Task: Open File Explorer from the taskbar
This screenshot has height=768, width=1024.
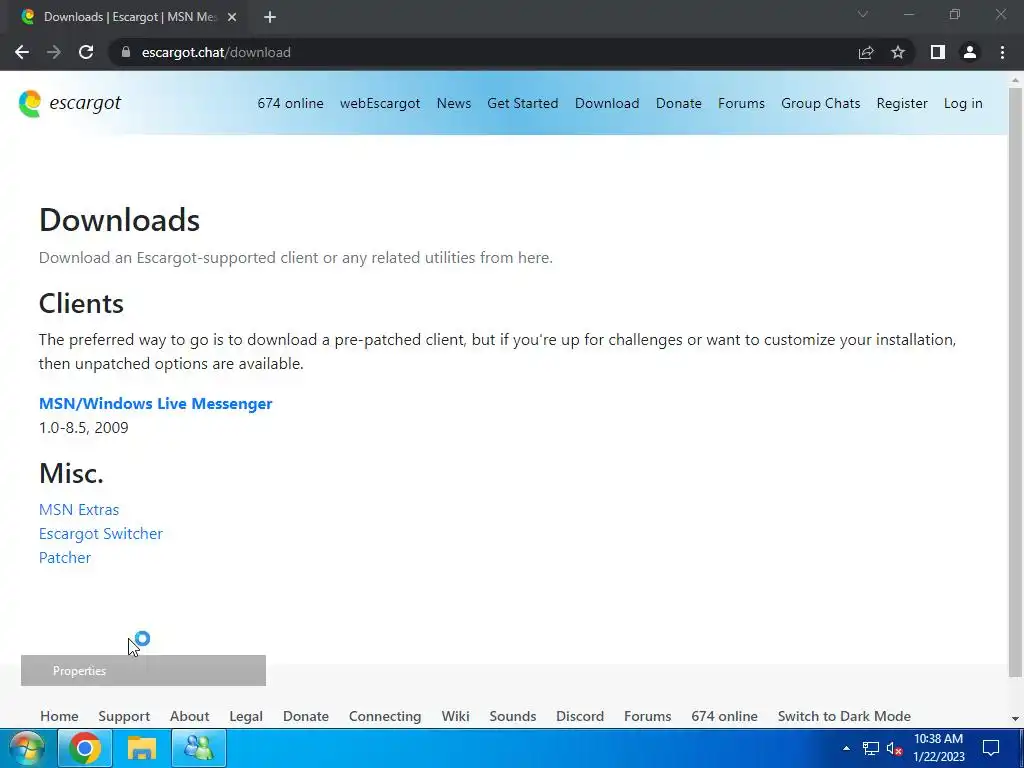Action: pyautogui.click(x=141, y=748)
